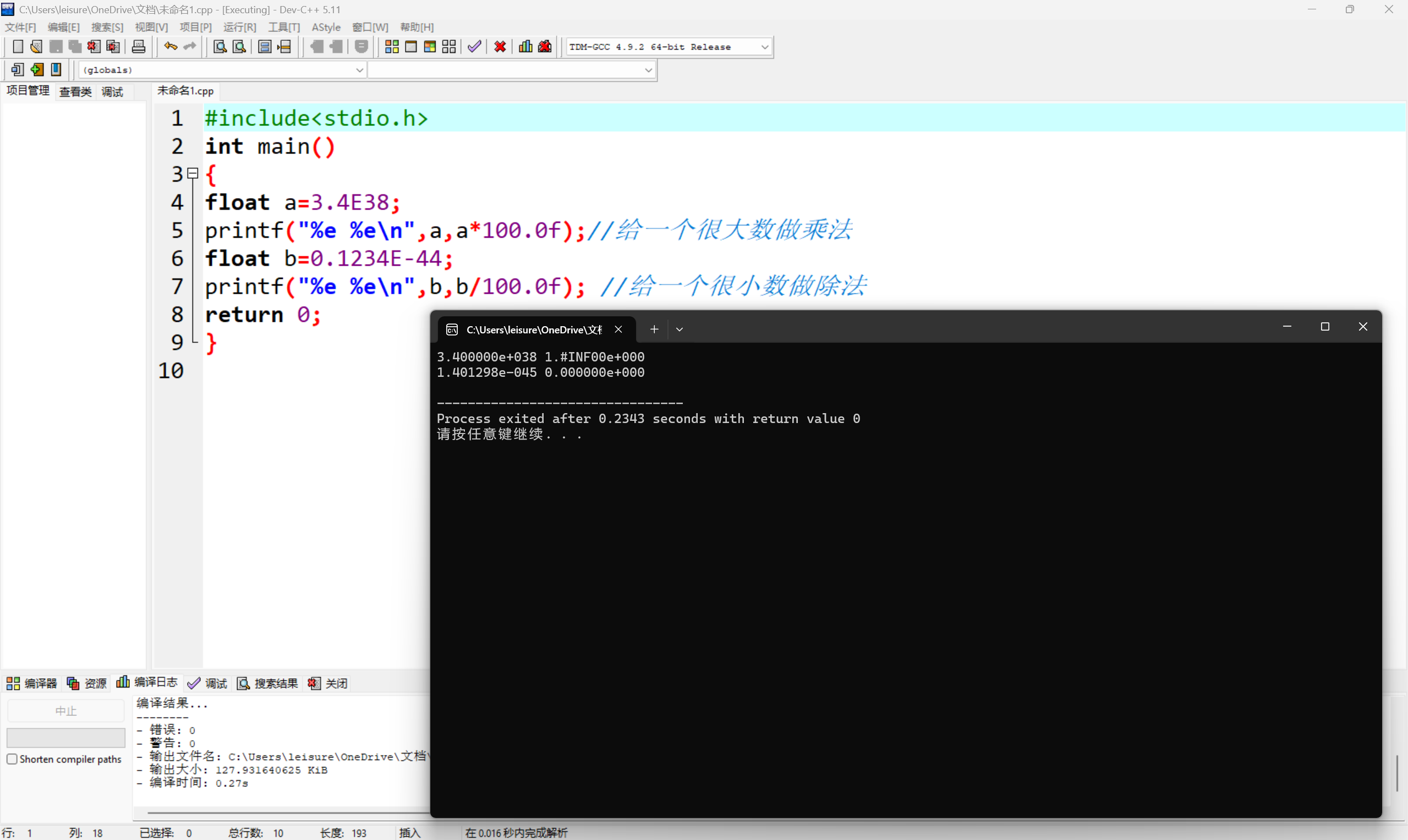Select the 未命名1.cpp editor tab
1408x840 pixels.
pyautogui.click(x=185, y=91)
